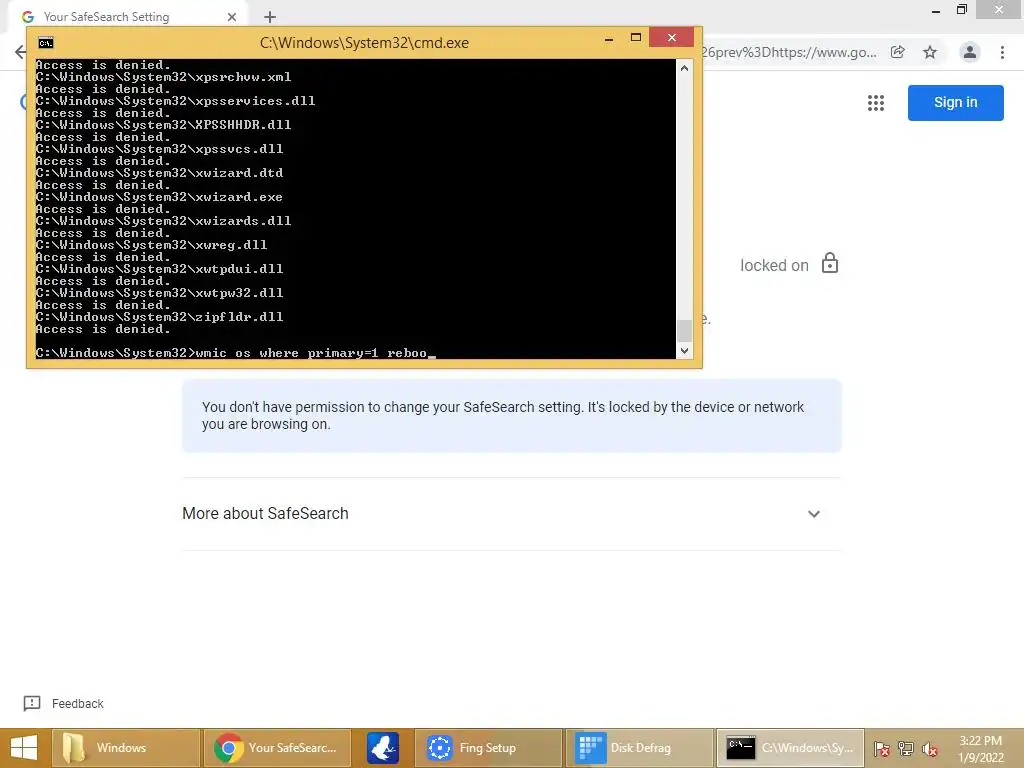Open Fing Setup taskbar item
Viewport: 1024px width, 768px height.
pyautogui.click(x=488, y=748)
